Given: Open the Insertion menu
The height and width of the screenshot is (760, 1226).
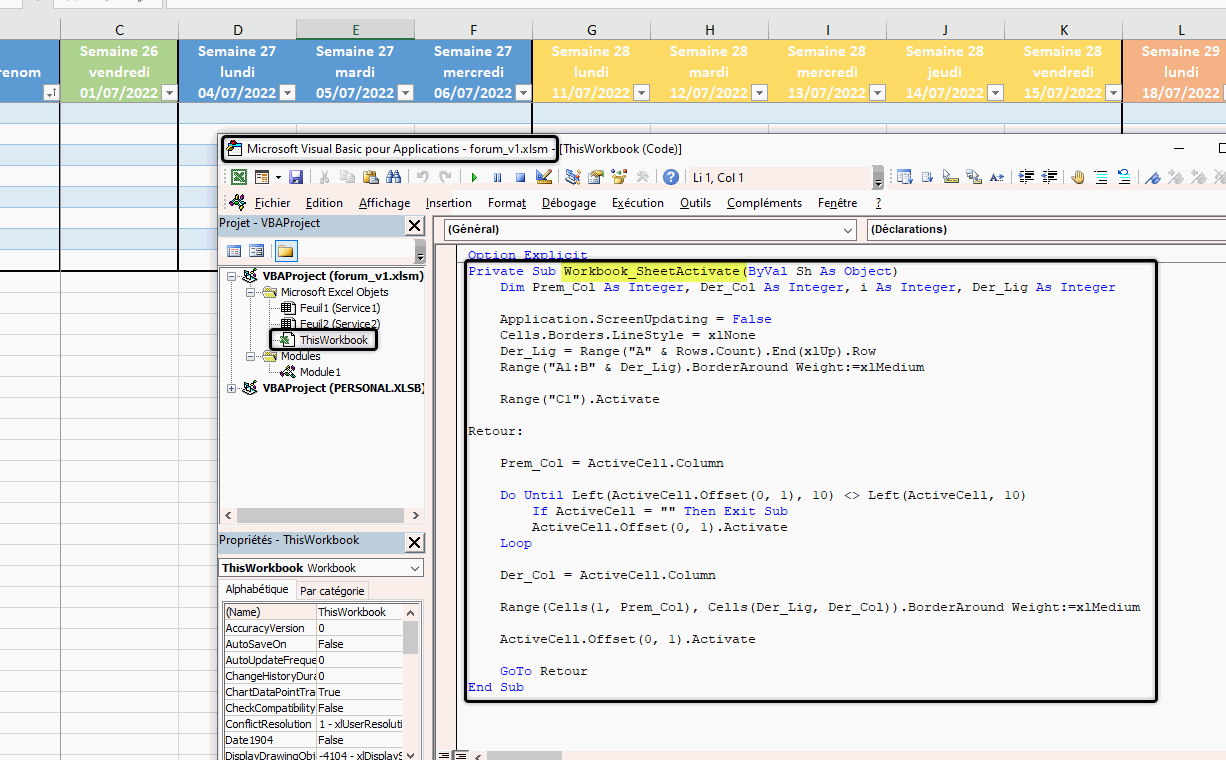Looking at the screenshot, I should tap(448, 203).
